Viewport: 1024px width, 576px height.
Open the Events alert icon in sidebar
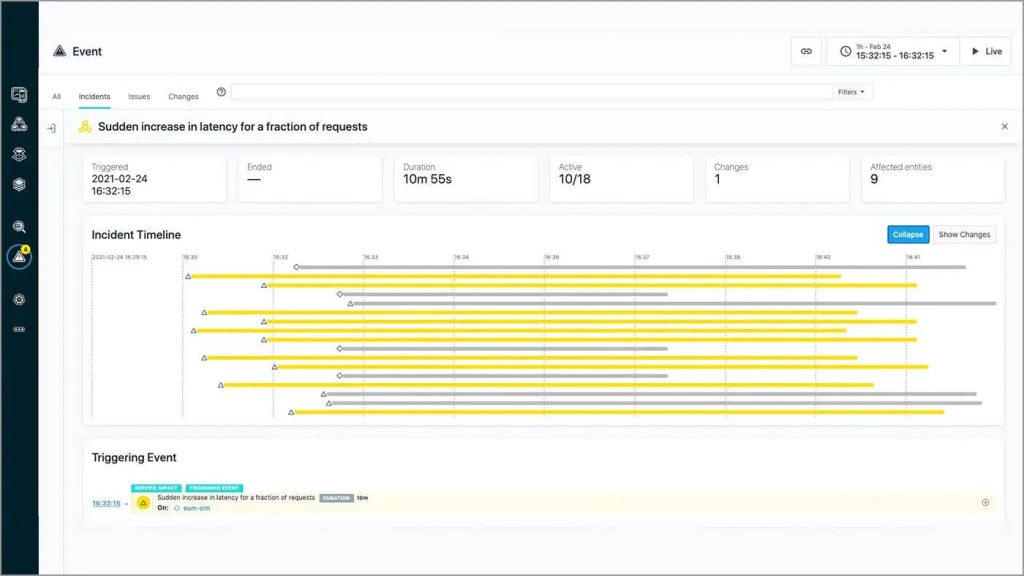(19, 257)
